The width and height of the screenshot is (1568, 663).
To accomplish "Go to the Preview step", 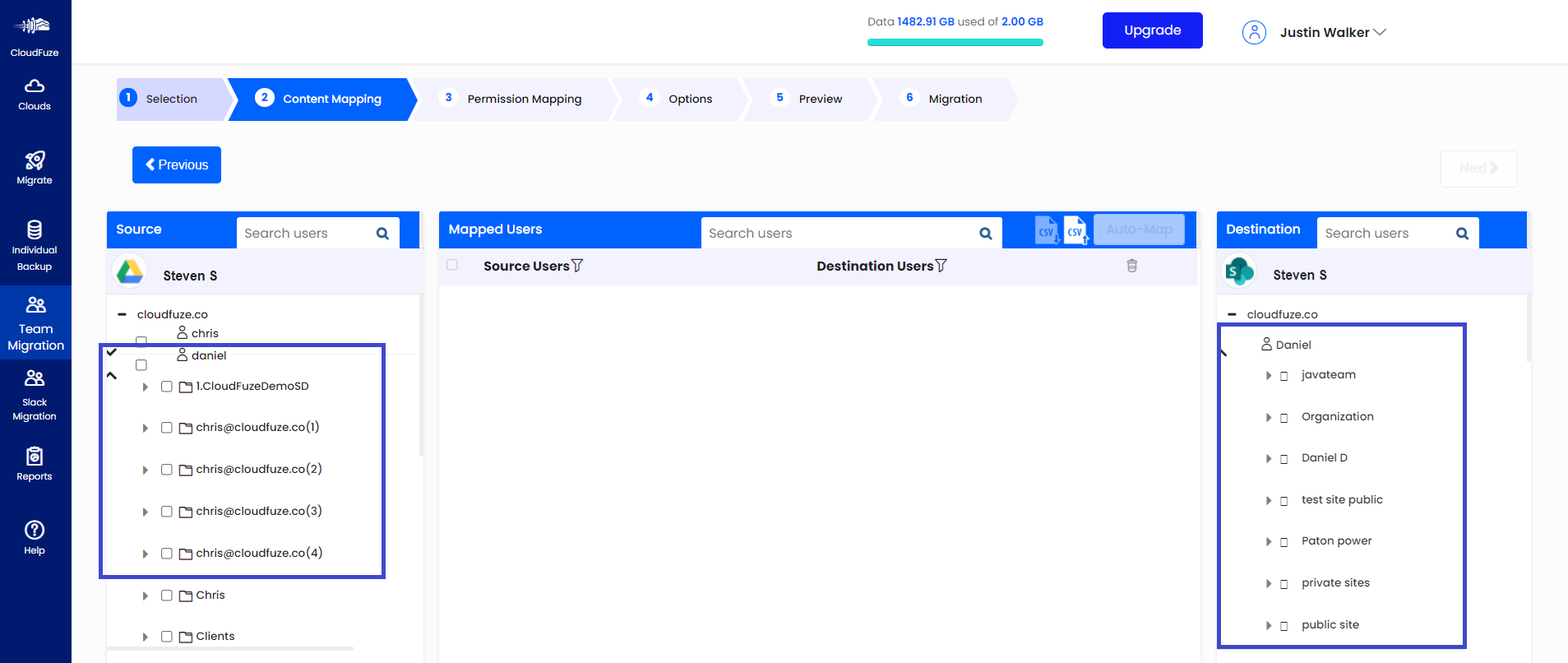I will [809, 99].
